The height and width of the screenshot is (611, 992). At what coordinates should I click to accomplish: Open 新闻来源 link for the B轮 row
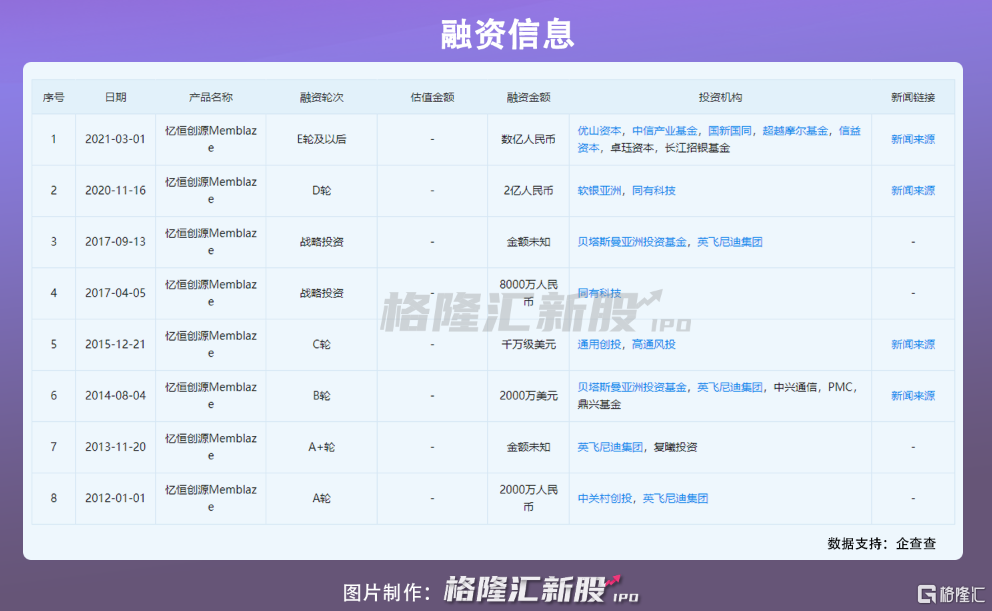tap(913, 396)
